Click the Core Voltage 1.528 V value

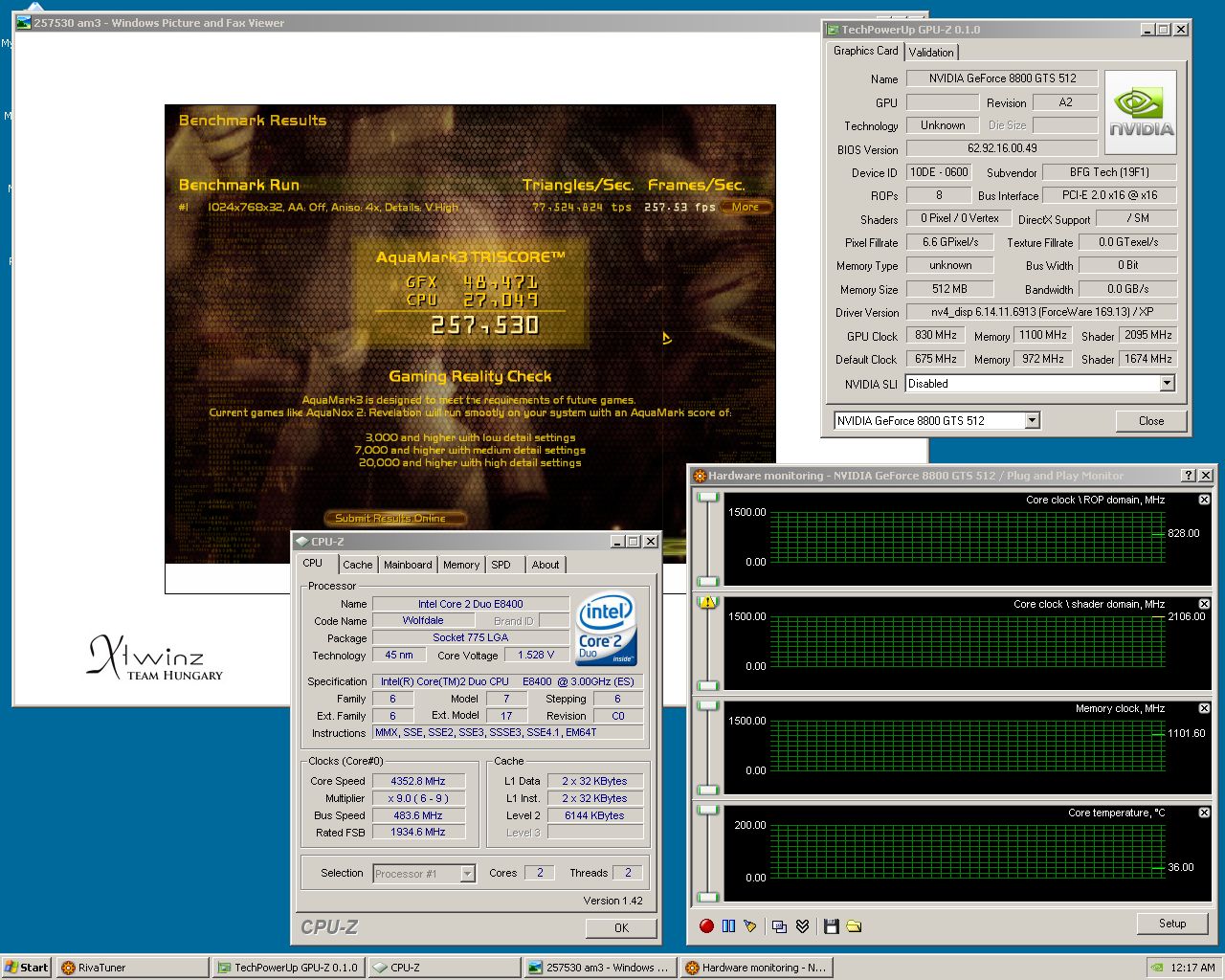536,656
